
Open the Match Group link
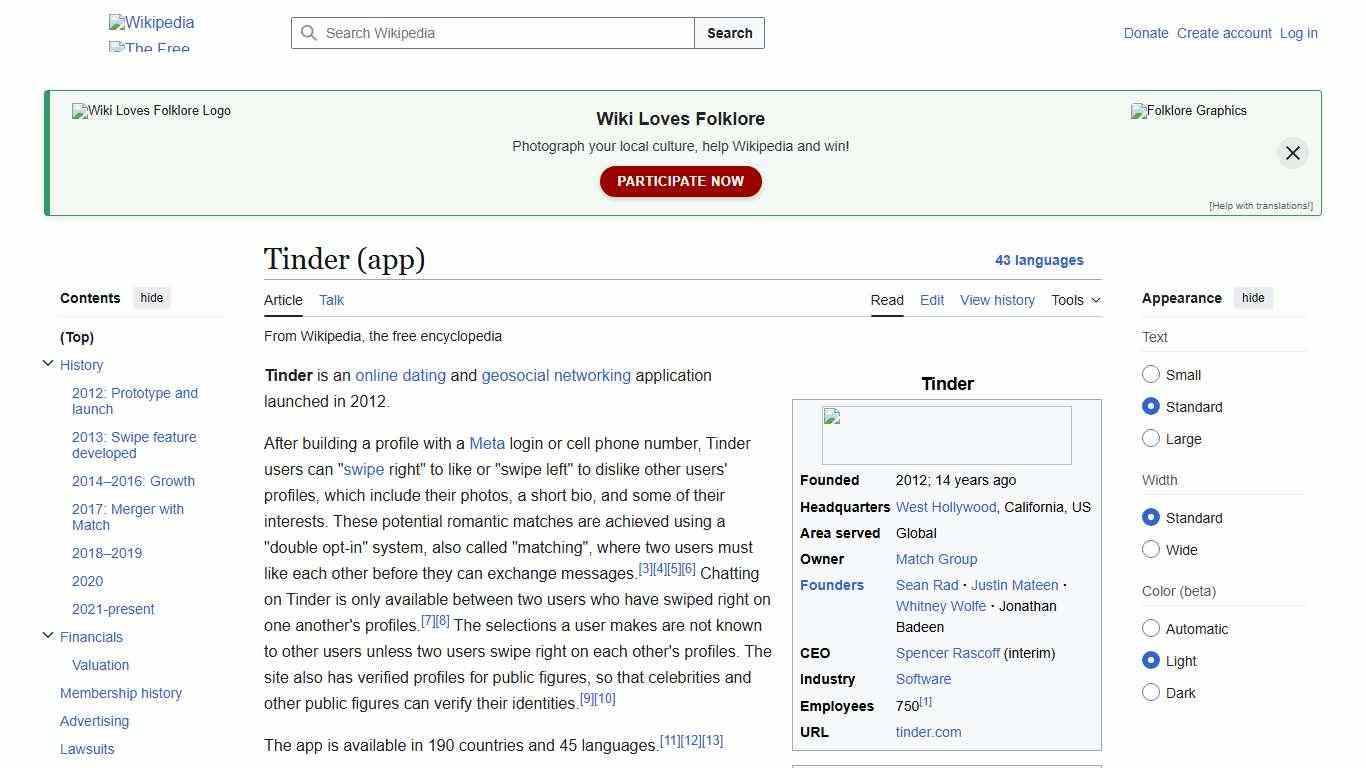[934, 559]
